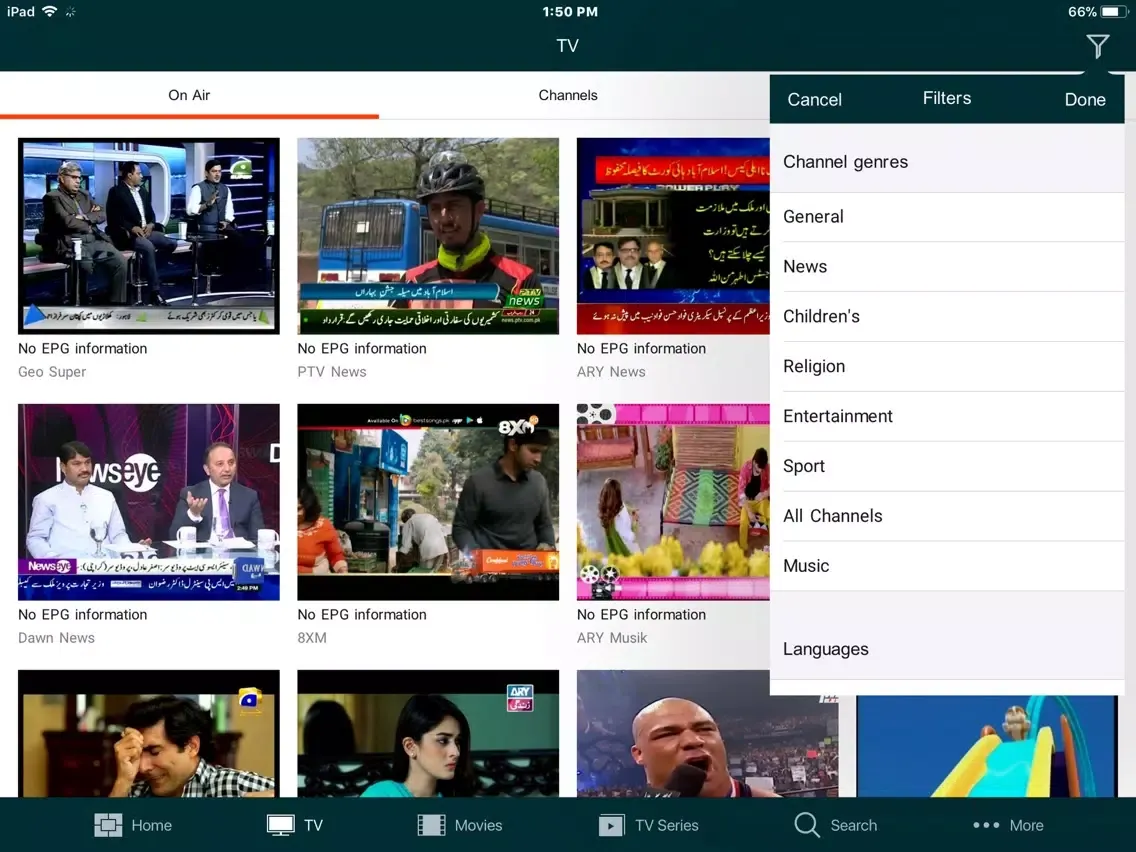This screenshot has height=852, width=1136.
Task: Open the crying man Geo drama thumbnail
Action: [149, 733]
